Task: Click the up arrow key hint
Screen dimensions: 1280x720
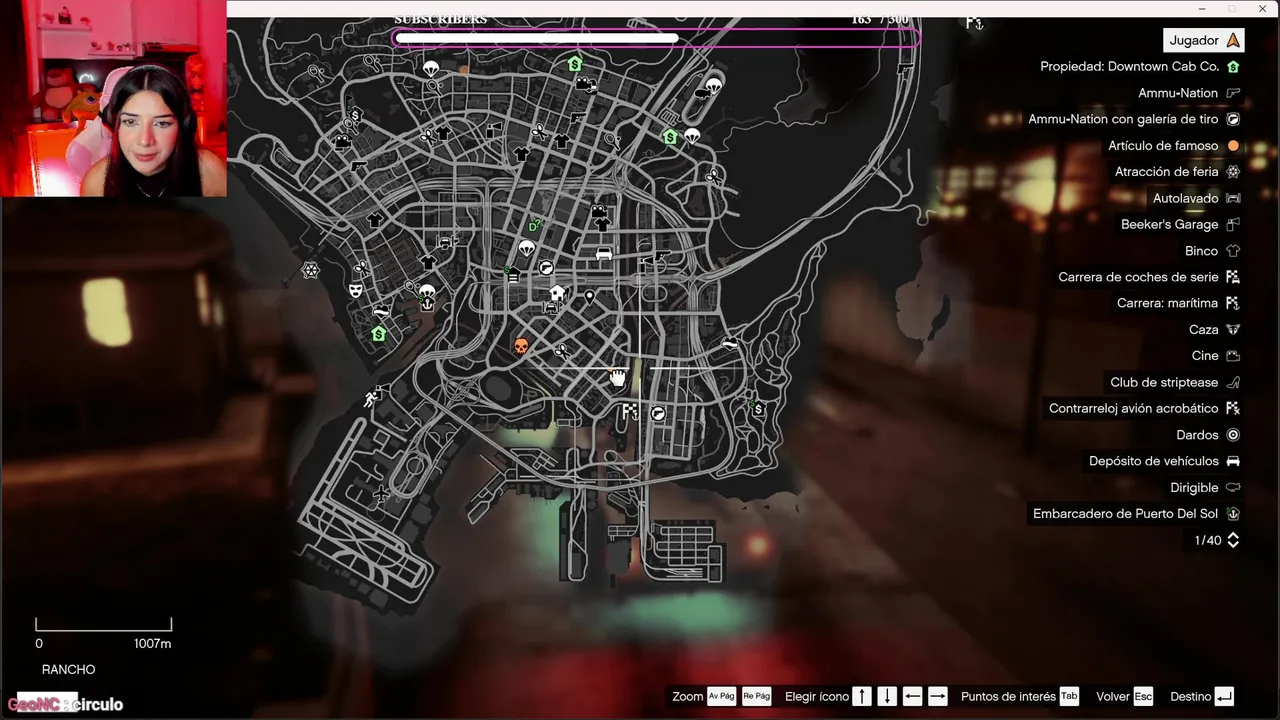Action: pos(862,696)
